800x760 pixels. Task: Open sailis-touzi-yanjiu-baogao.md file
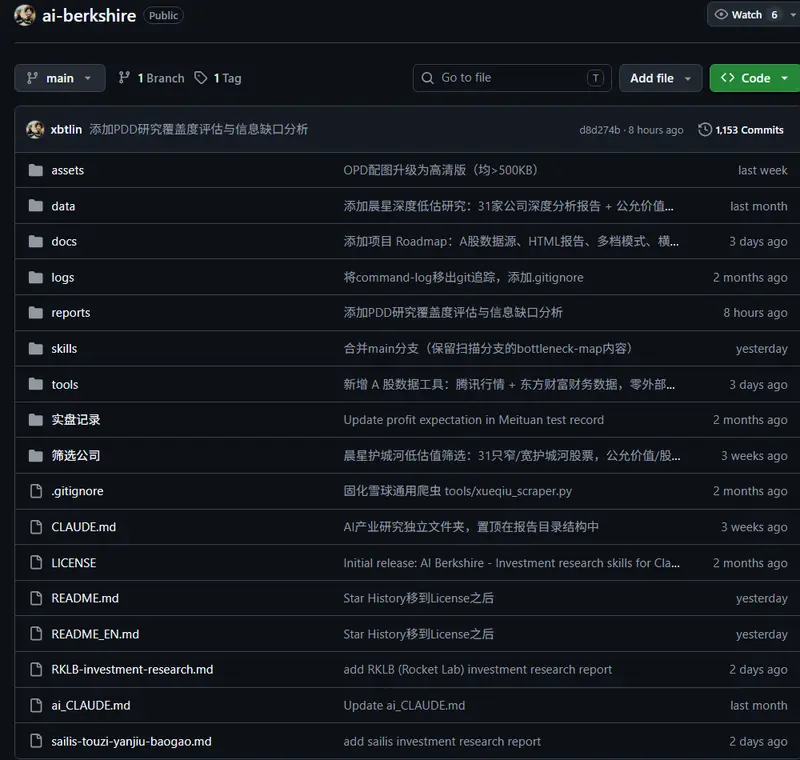(x=131, y=741)
